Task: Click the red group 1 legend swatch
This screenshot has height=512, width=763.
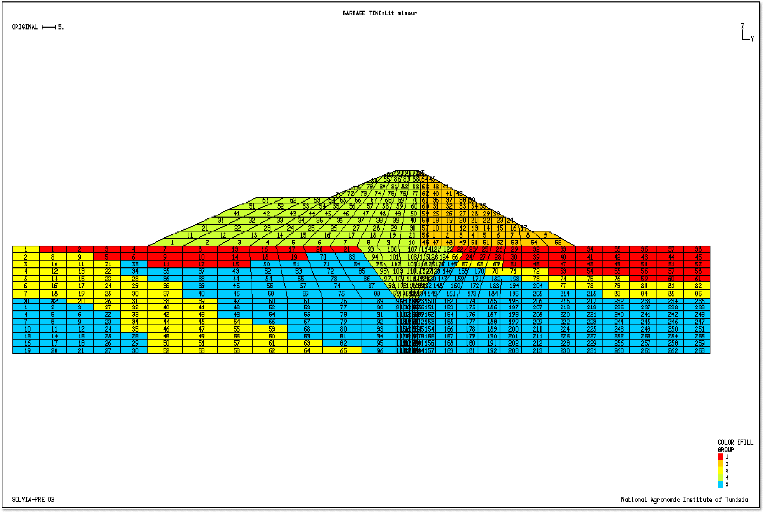Action: coord(720,457)
